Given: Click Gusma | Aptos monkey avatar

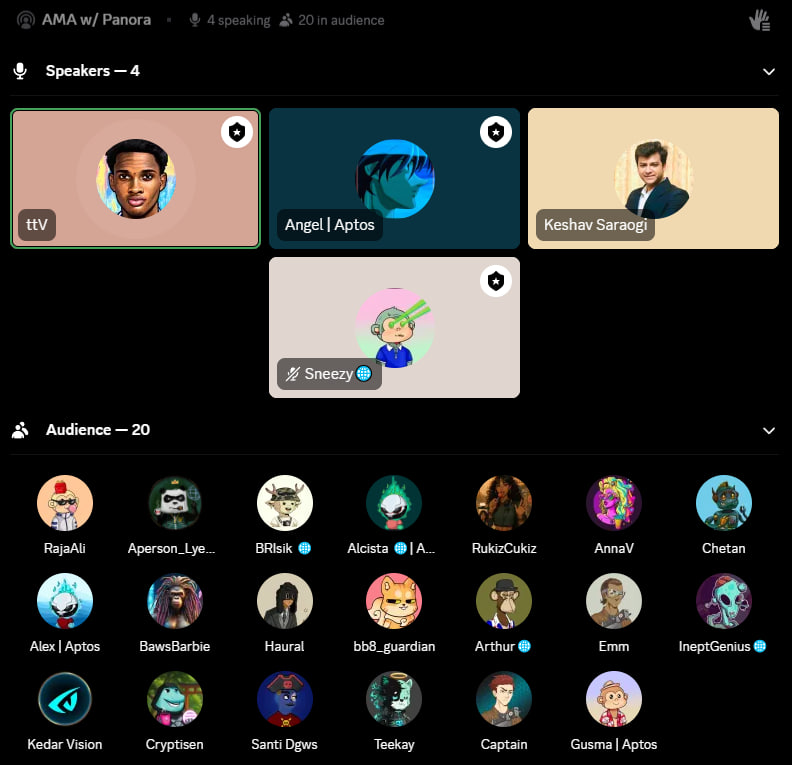Looking at the screenshot, I should [614, 699].
